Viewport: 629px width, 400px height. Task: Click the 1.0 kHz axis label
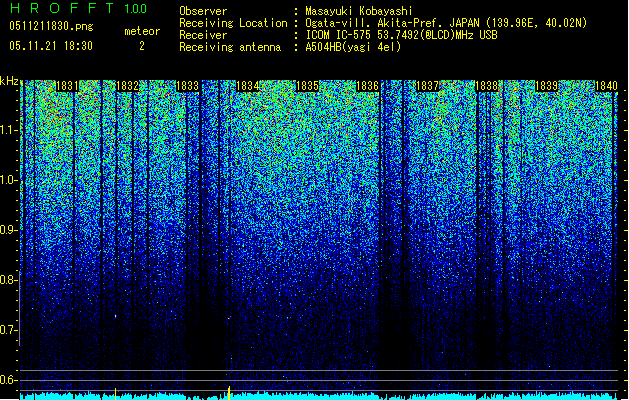tap(9, 181)
